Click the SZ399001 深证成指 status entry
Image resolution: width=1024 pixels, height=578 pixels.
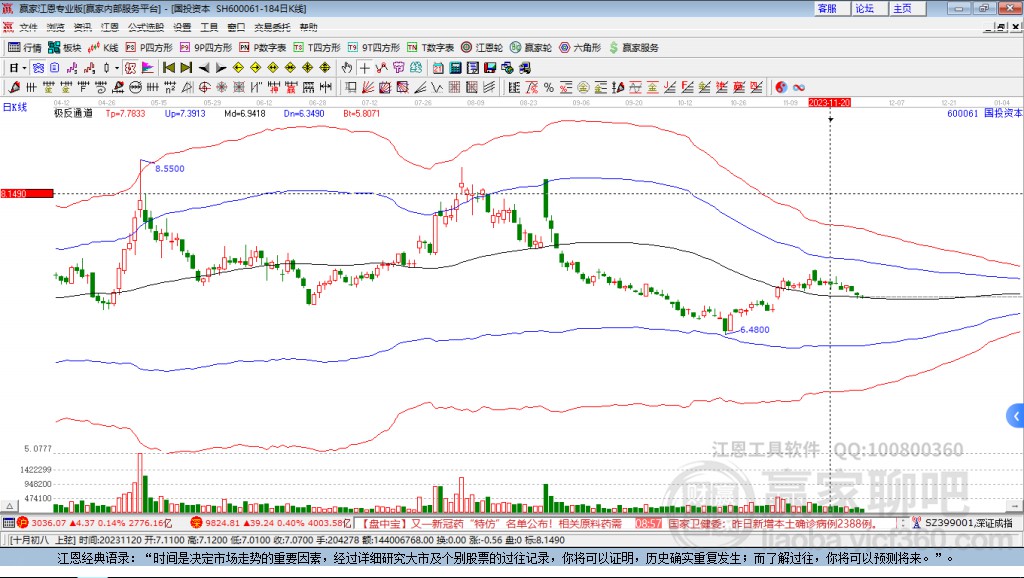click(963, 523)
